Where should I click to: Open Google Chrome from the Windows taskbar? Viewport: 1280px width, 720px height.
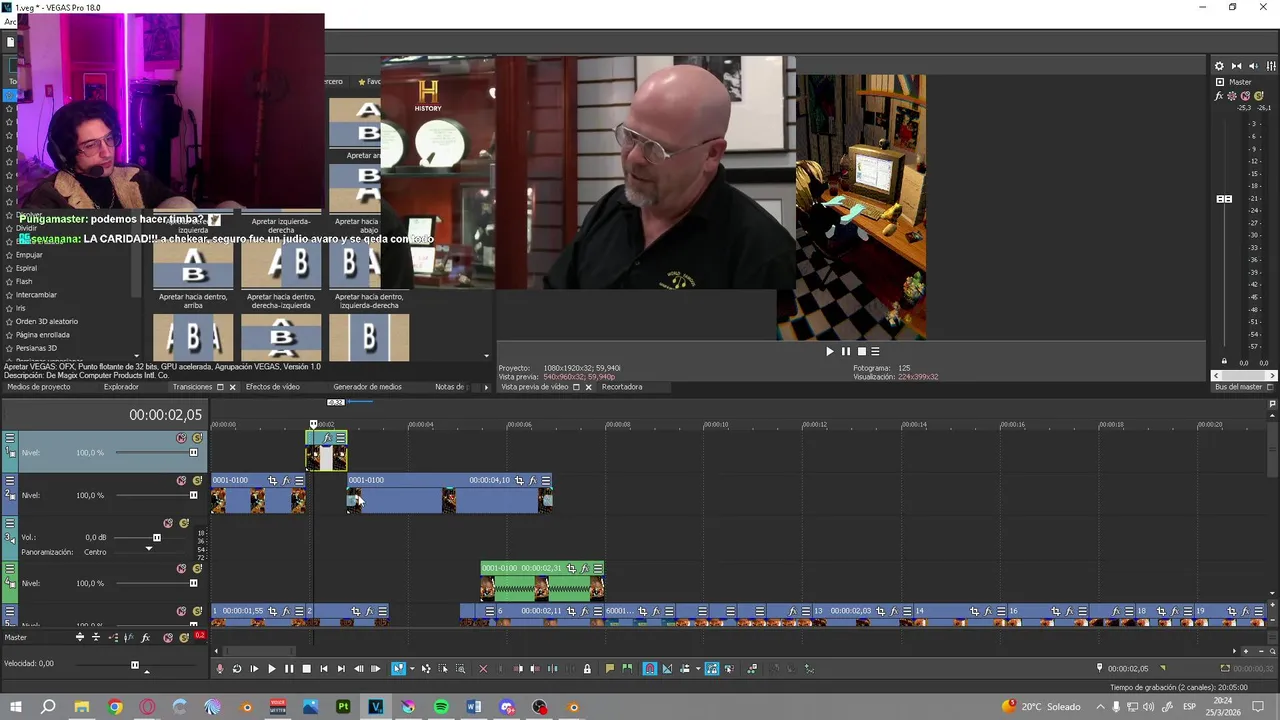(115, 707)
